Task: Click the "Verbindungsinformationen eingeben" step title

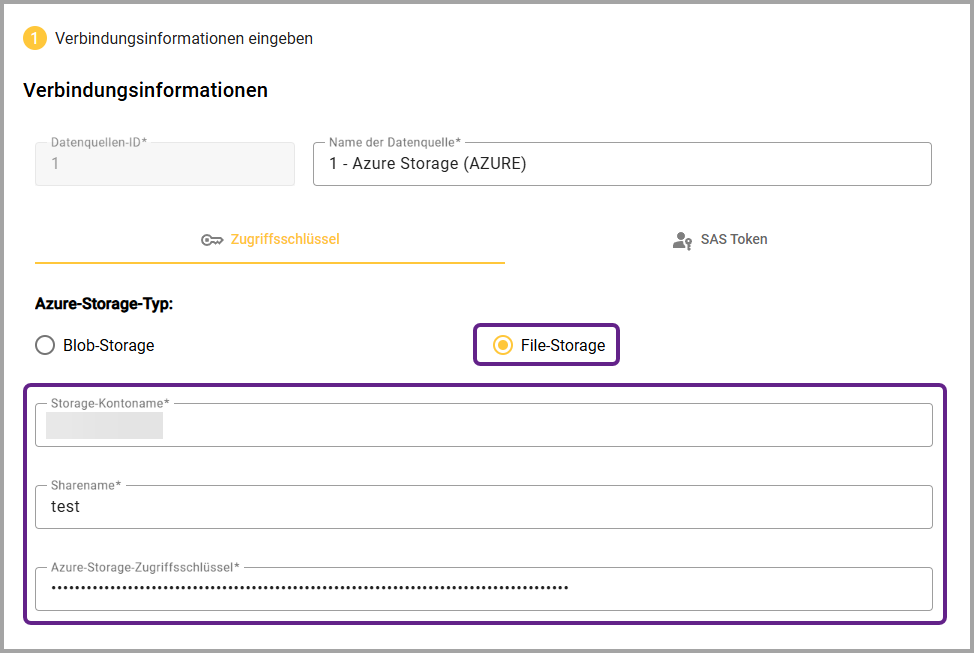Action: tap(184, 39)
